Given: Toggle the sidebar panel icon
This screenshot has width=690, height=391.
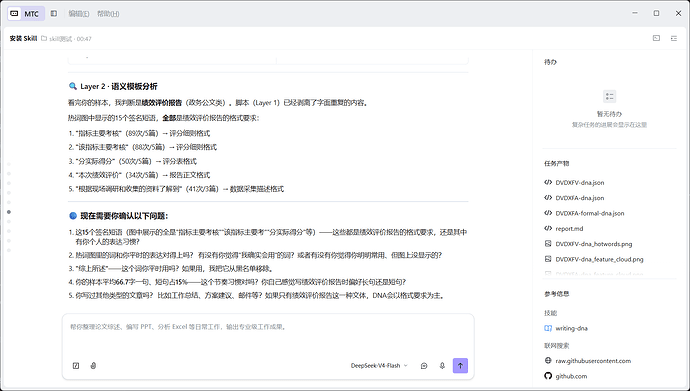Looking at the screenshot, I should tap(54, 14).
